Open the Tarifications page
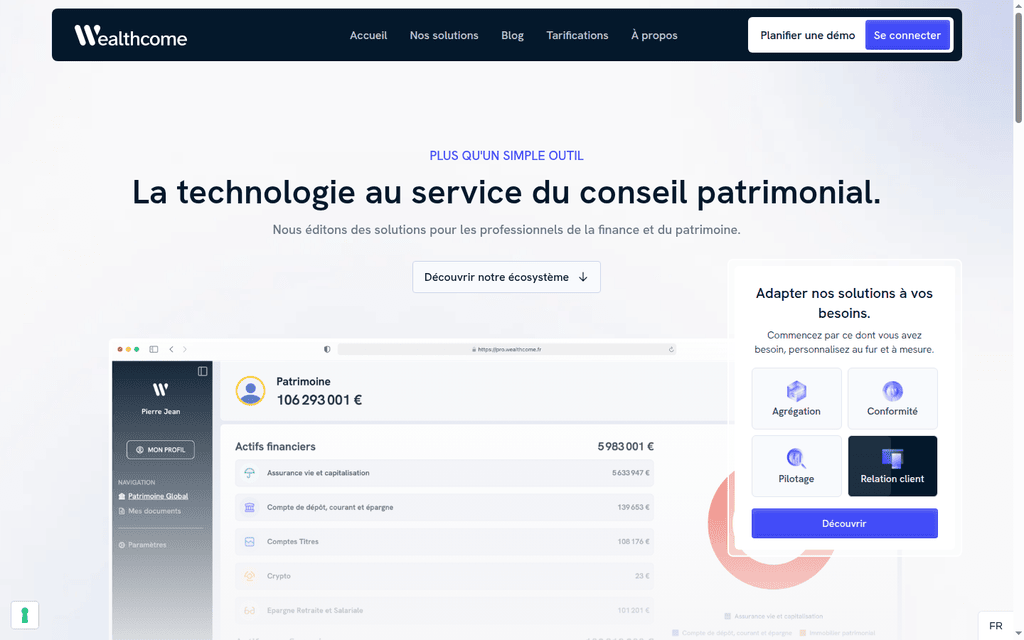This screenshot has height=640, width=1024. click(577, 35)
